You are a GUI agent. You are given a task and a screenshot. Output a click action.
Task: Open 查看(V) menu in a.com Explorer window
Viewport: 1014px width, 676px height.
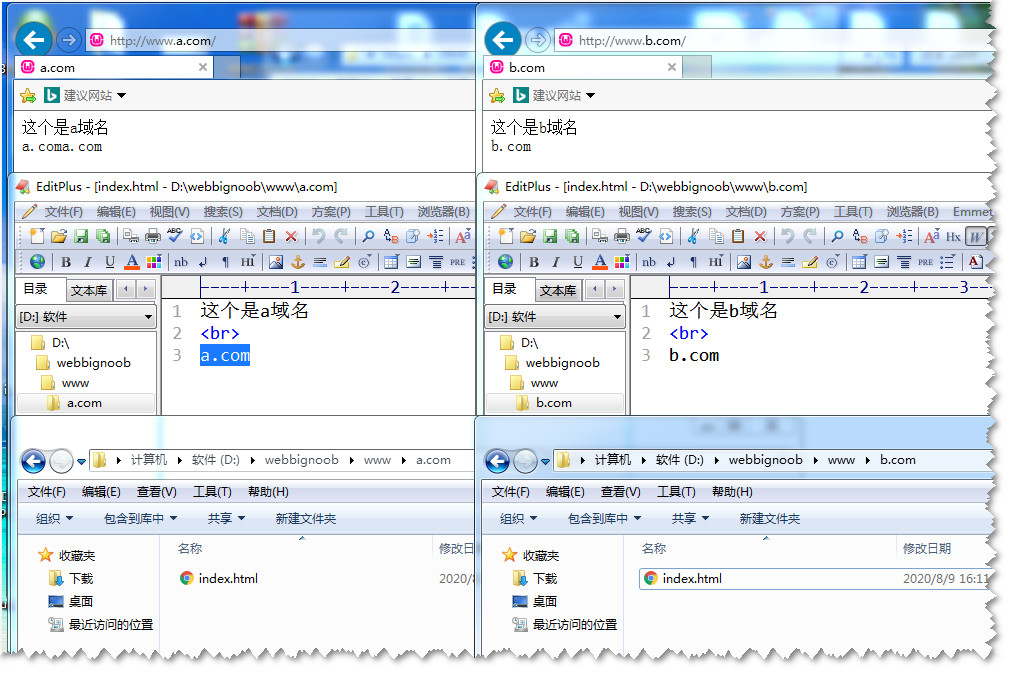pos(156,492)
